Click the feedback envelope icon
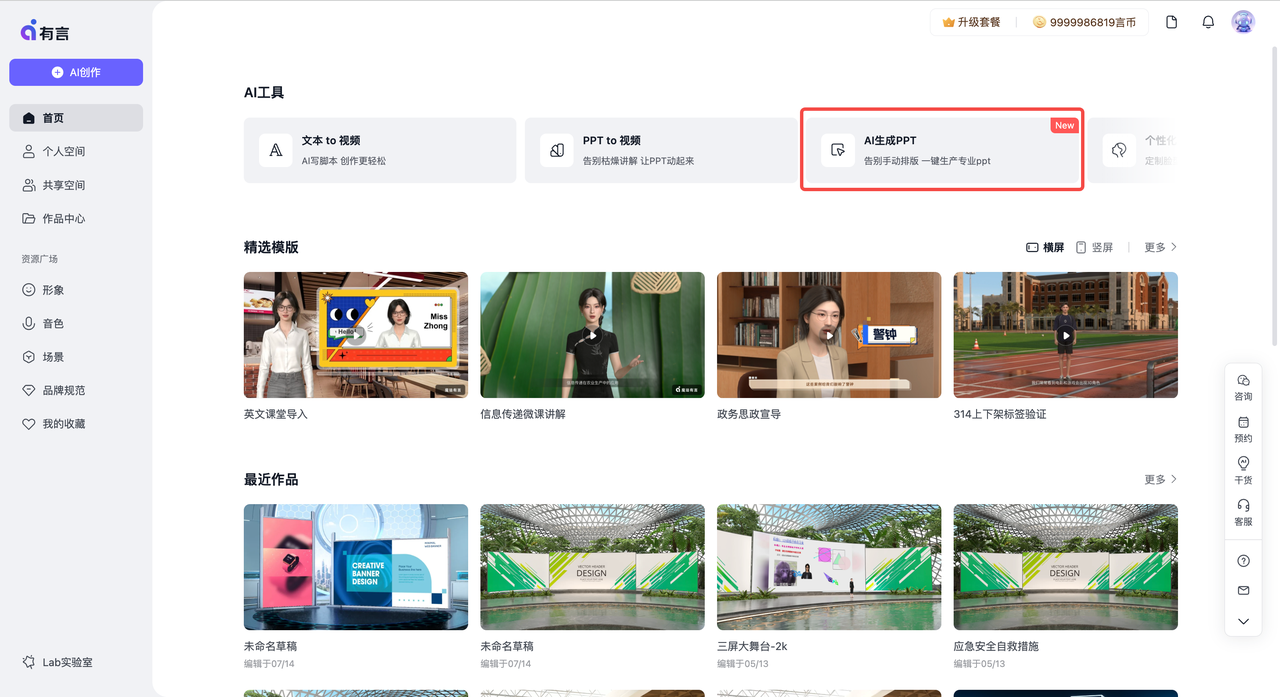The width and height of the screenshot is (1280, 697). pos(1243,590)
